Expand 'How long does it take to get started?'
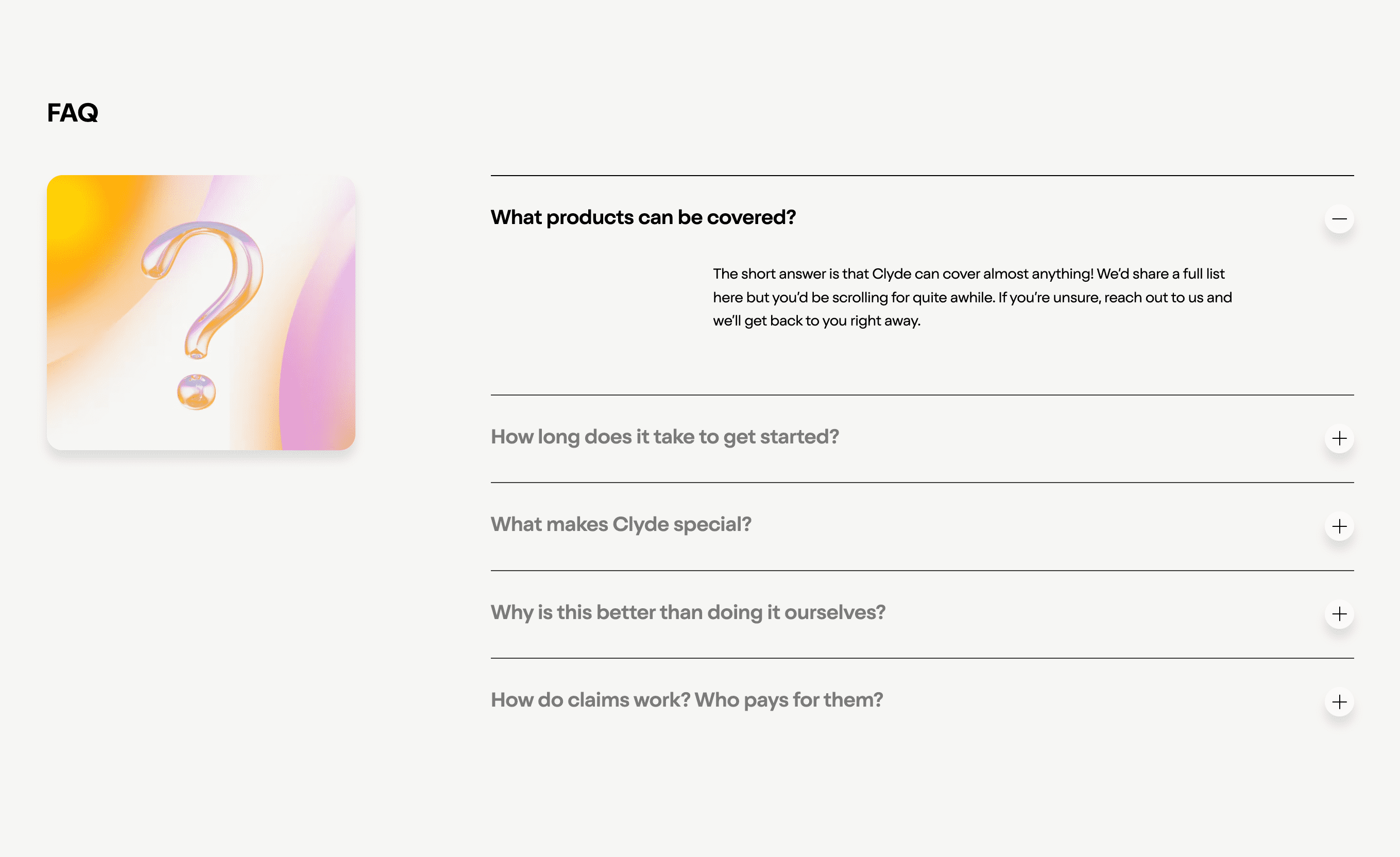 (665, 437)
